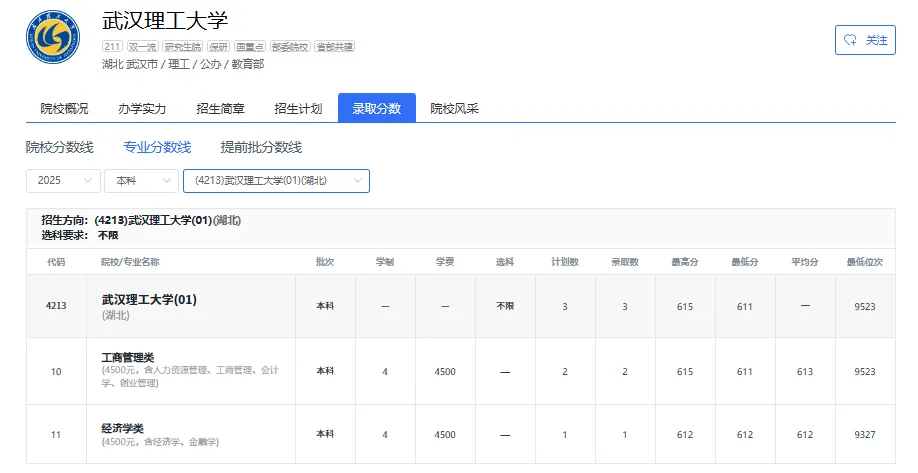
Task: Follow the university with 关注 button
Action: (865, 40)
